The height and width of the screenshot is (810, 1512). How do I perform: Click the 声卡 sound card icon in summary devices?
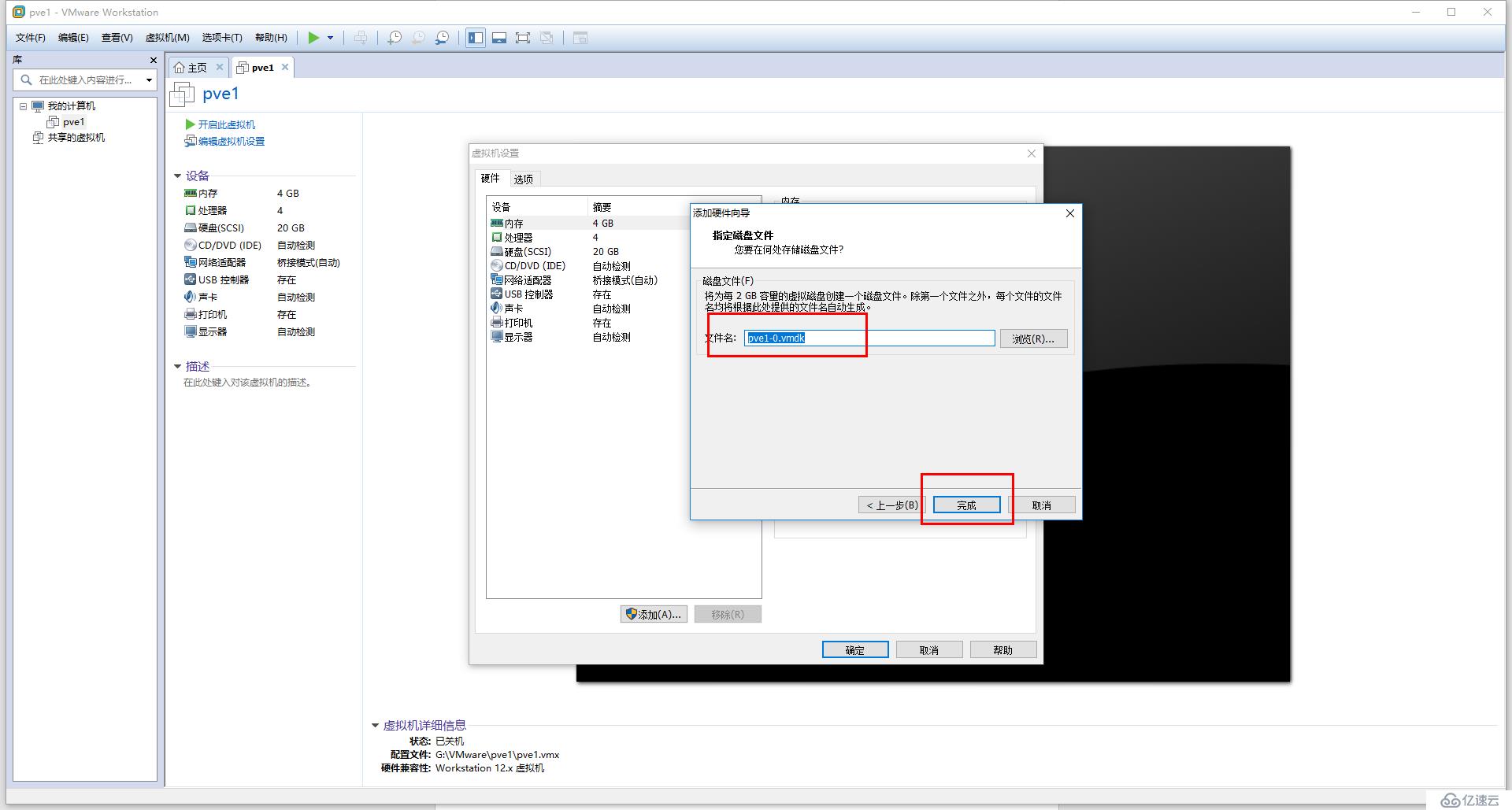click(190, 297)
